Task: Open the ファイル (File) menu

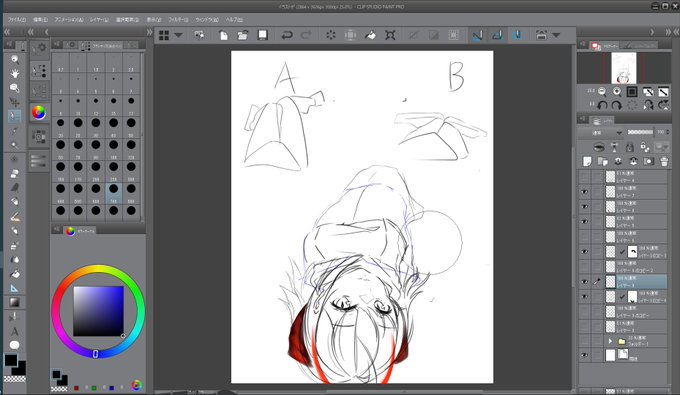Action: click(x=16, y=20)
